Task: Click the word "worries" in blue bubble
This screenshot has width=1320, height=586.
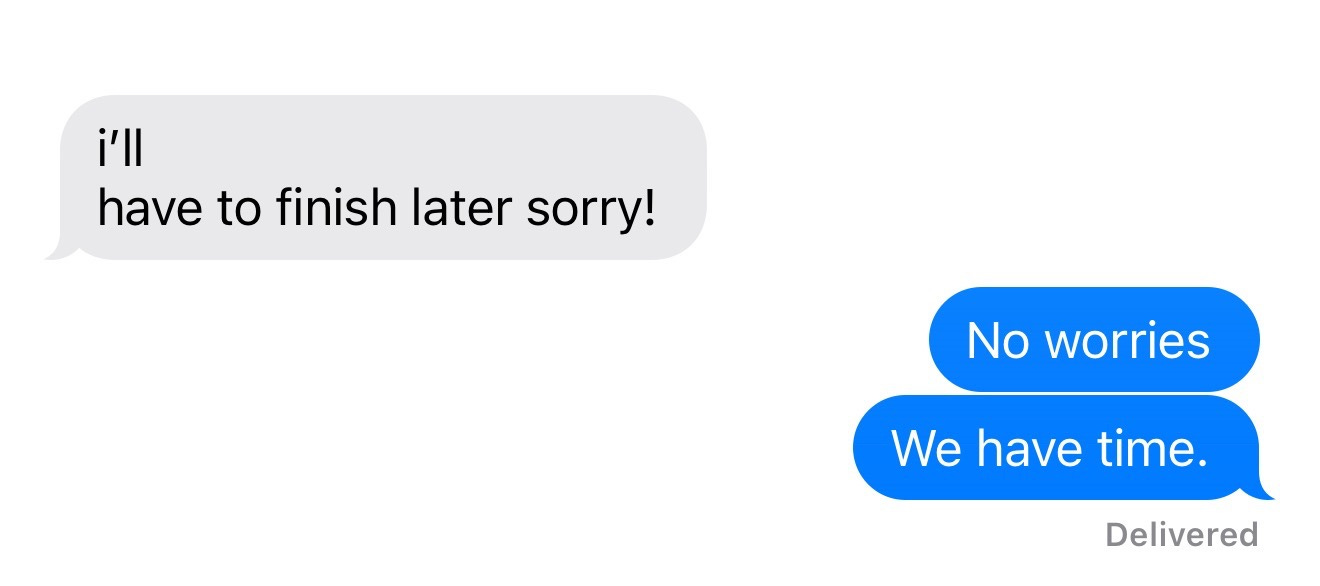Action: click(1128, 341)
